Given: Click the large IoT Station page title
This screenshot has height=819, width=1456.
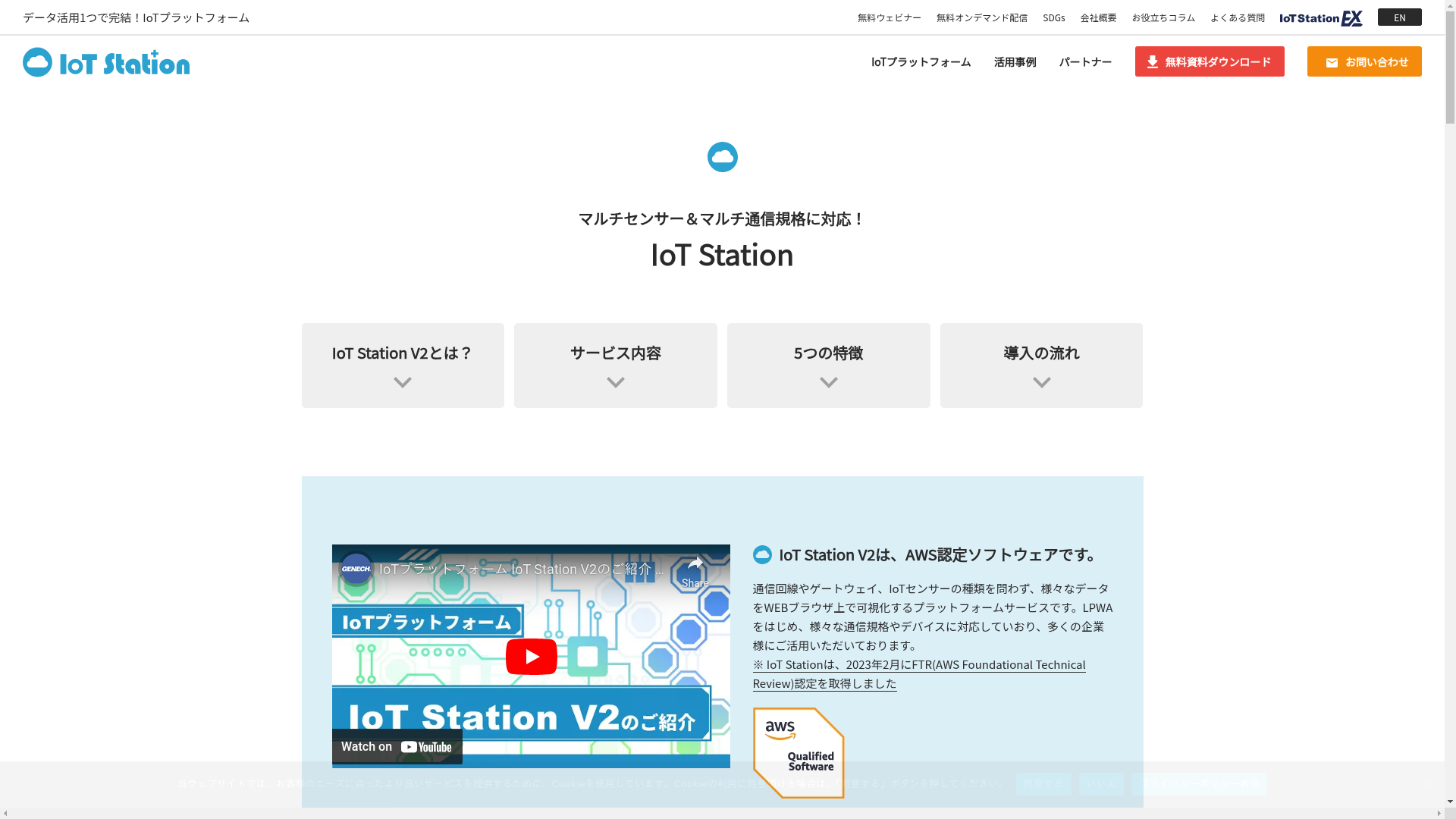Looking at the screenshot, I should pyautogui.click(x=722, y=254).
